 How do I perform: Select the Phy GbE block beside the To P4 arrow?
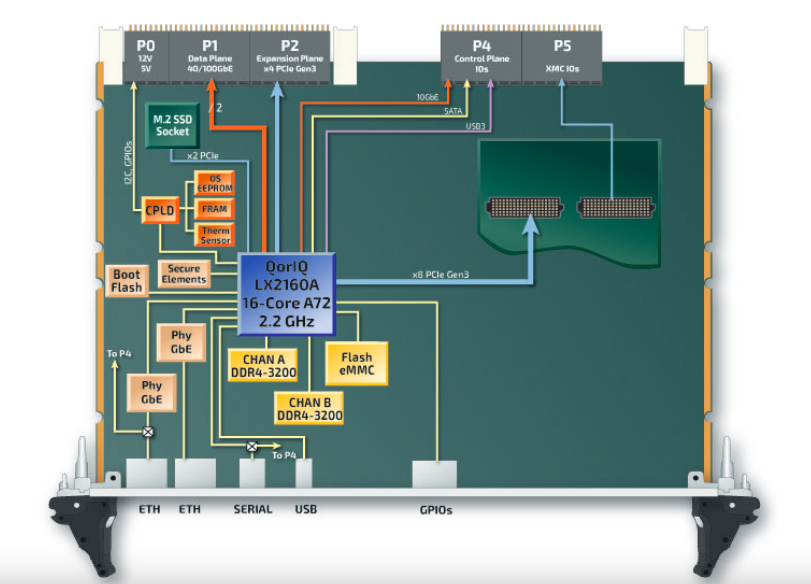click(152, 393)
